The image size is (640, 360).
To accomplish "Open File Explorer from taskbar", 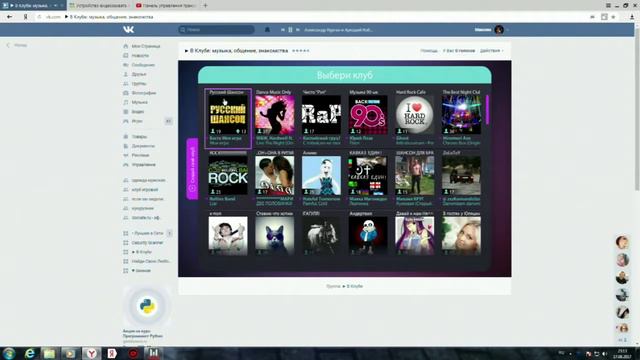I will tap(49, 353).
